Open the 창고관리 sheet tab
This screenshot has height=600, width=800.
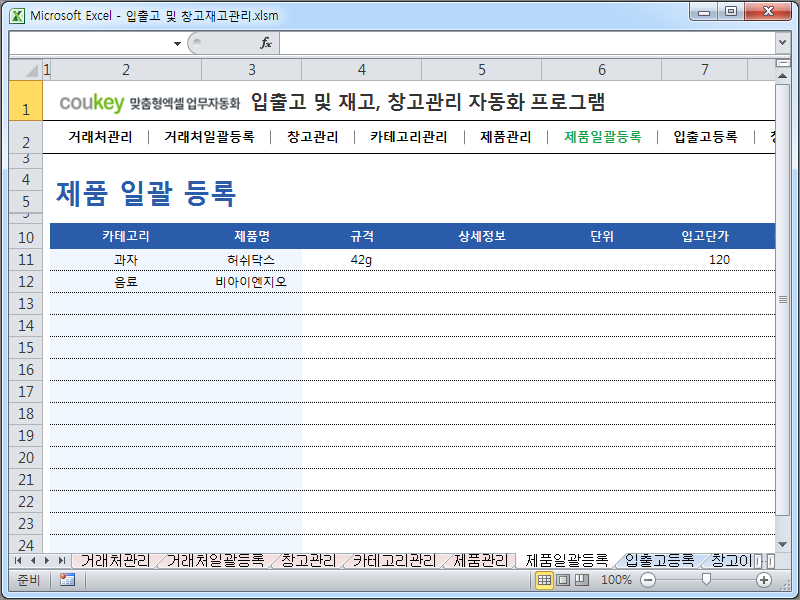pos(309,561)
